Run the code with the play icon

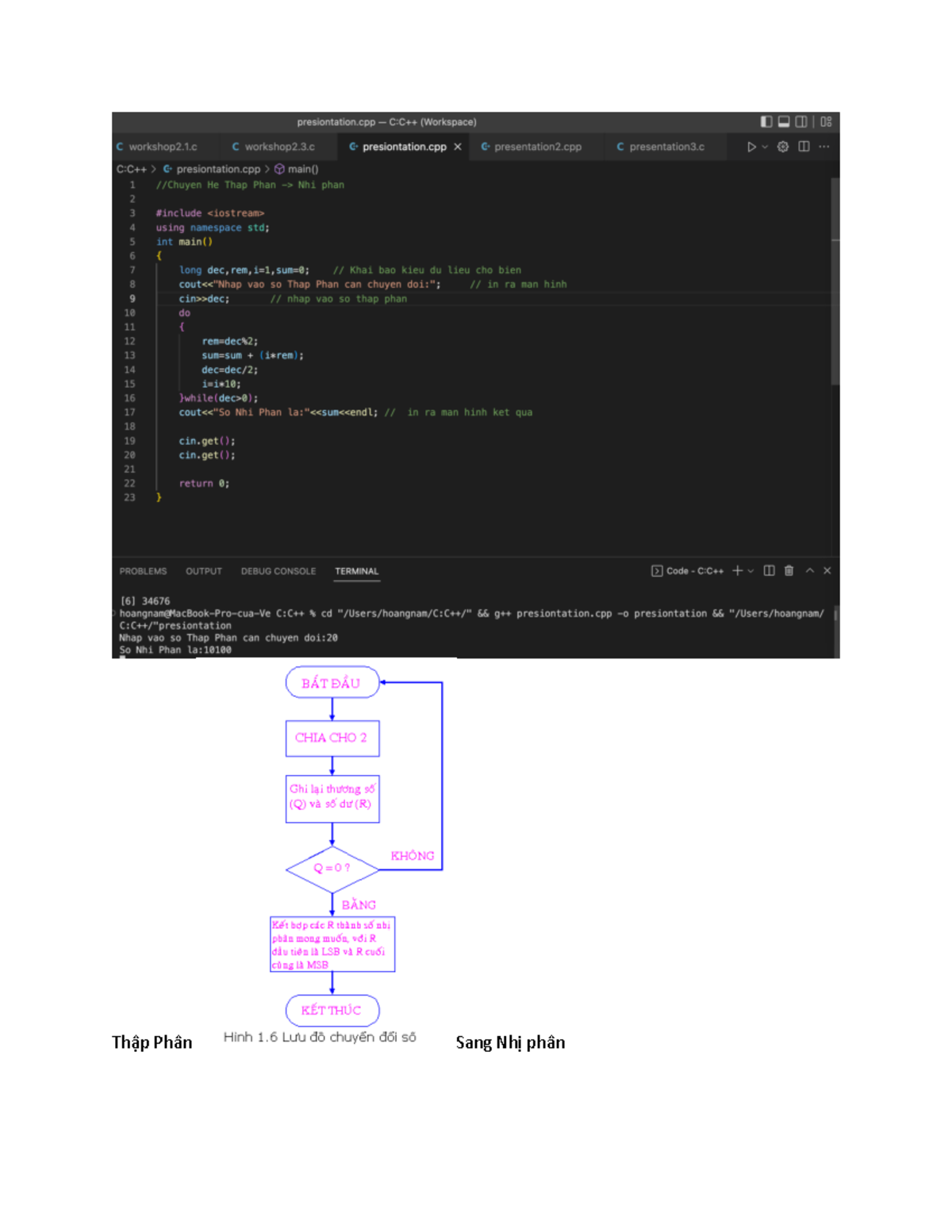pos(750,147)
